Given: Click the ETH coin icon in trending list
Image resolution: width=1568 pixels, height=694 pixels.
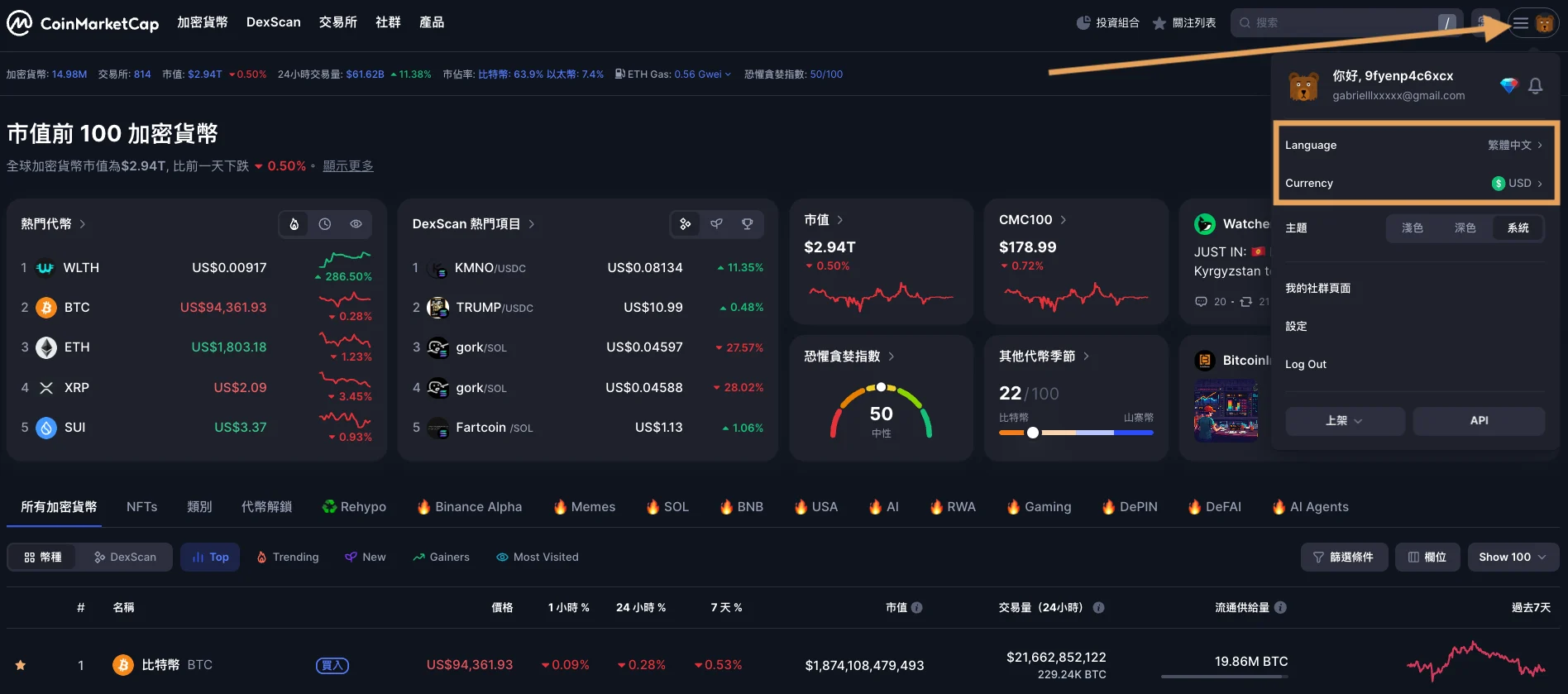Looking at the screenshot, I should [46, 347].
